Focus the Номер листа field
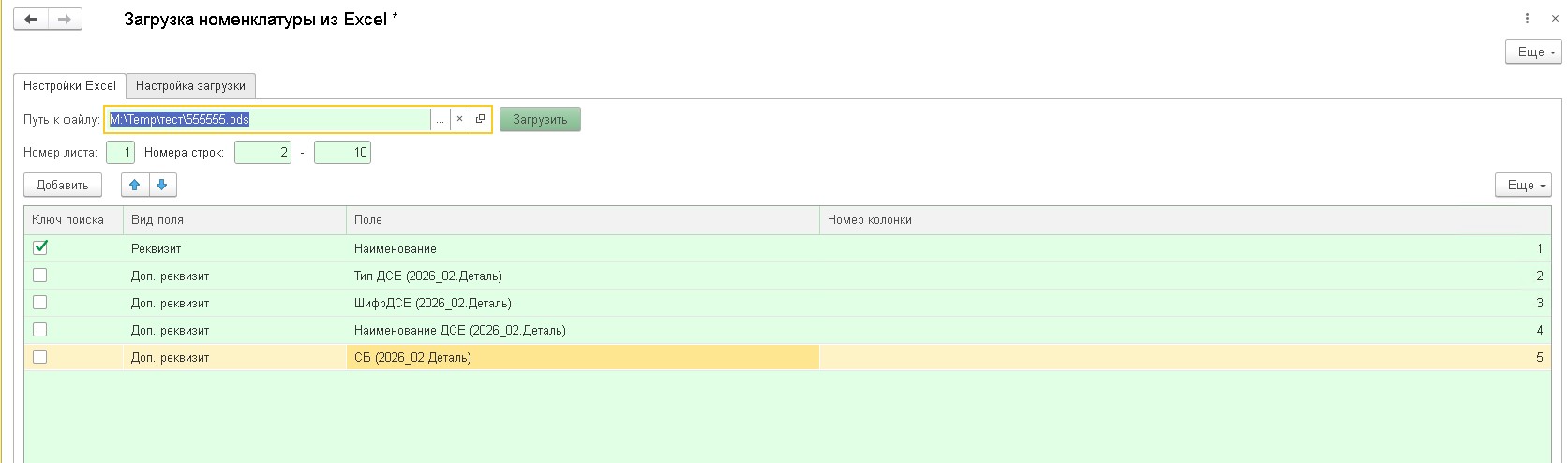The width and height of the screenshot is (1568, 463). tap(121, 152)
